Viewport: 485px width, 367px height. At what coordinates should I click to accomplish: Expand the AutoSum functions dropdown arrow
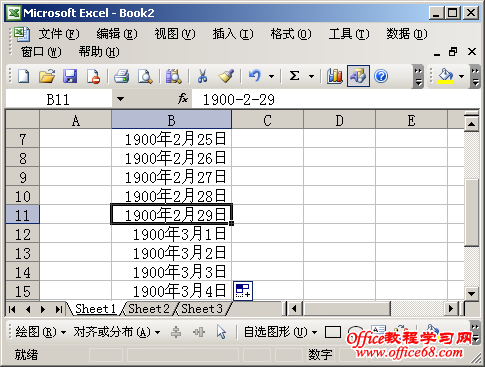click(311, 77)
